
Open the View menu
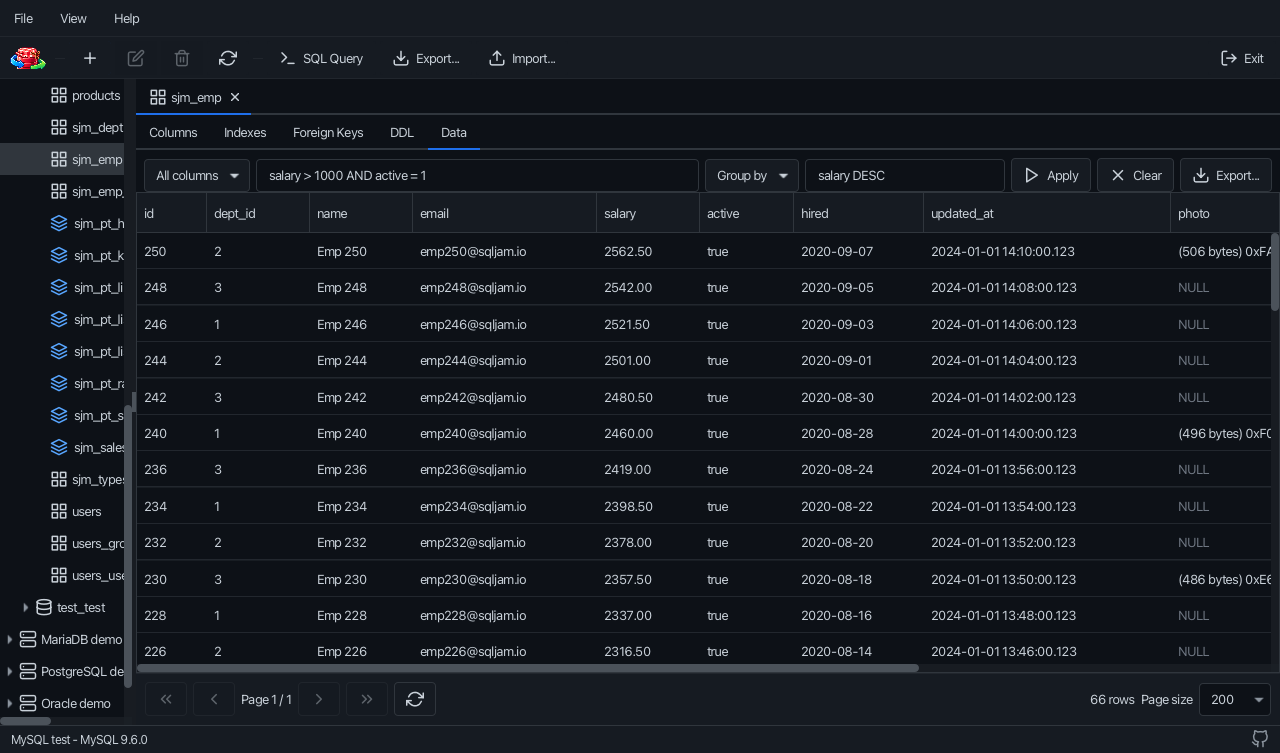pyautogui.click(x=73, y=18)
